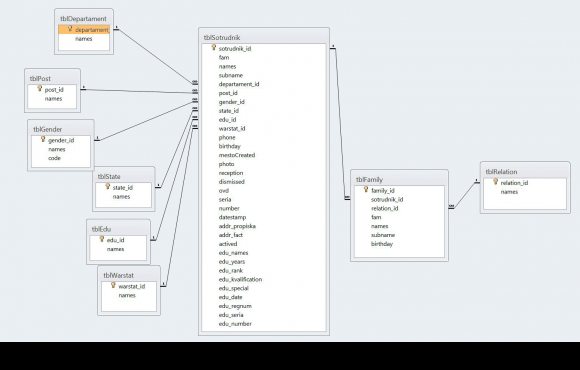Click the key icon beside state_id
Screen dimensions: 580x370
(x=108, y=186)
